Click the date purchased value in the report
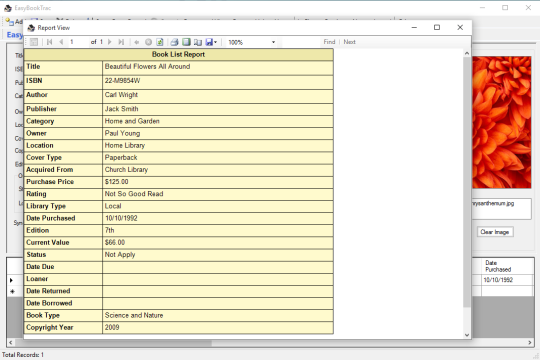Image resolution: width=540 pixels, height=360 pixels. click(x=121, y=218)
